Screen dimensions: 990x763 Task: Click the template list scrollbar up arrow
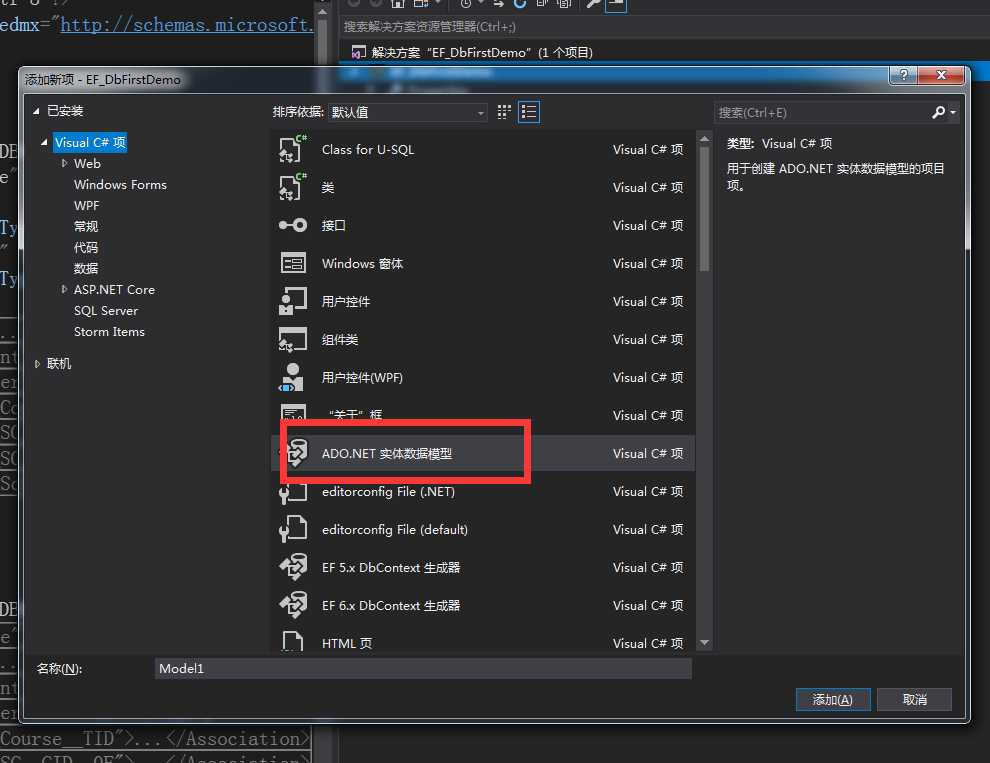[x=705, y=138]
